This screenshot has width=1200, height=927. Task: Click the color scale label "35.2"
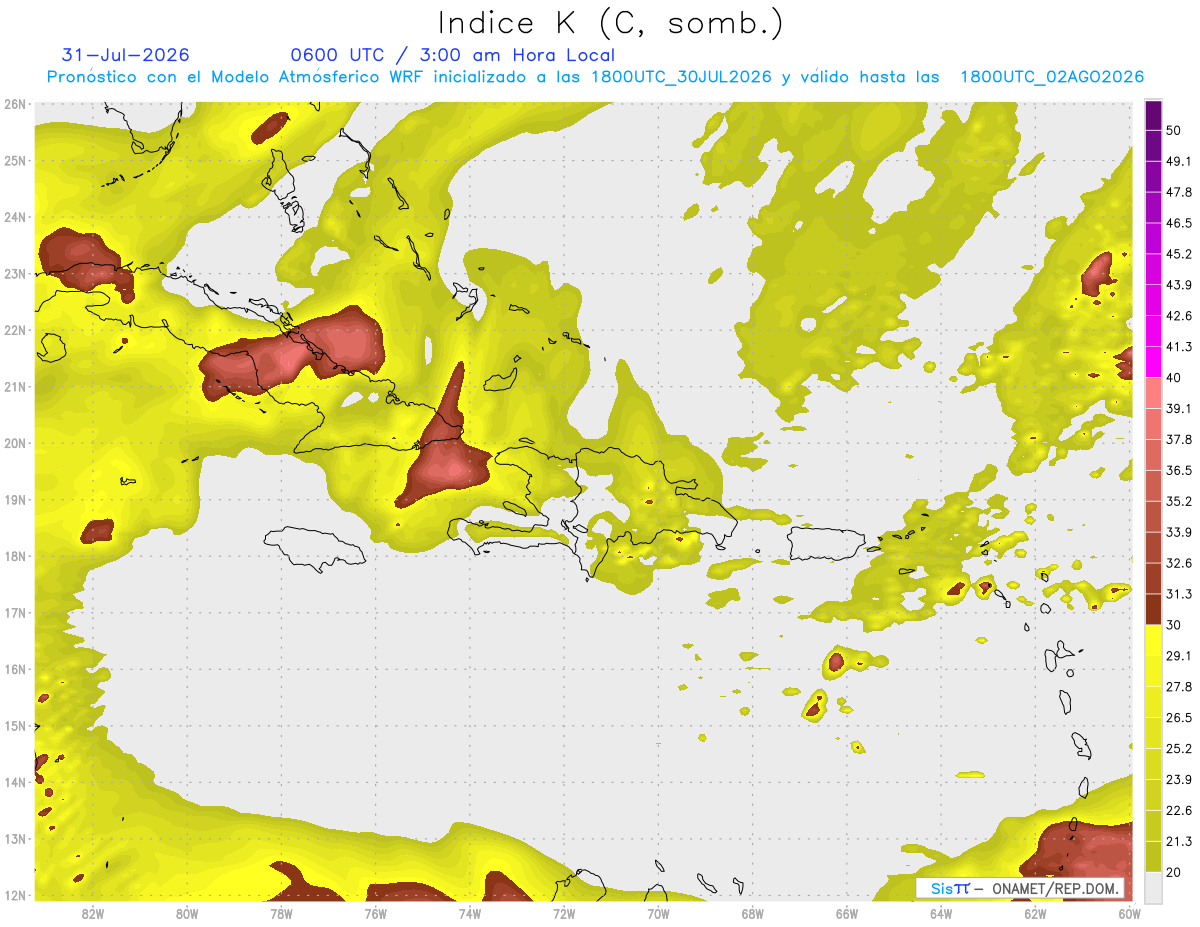click(x=1178, y=501)
